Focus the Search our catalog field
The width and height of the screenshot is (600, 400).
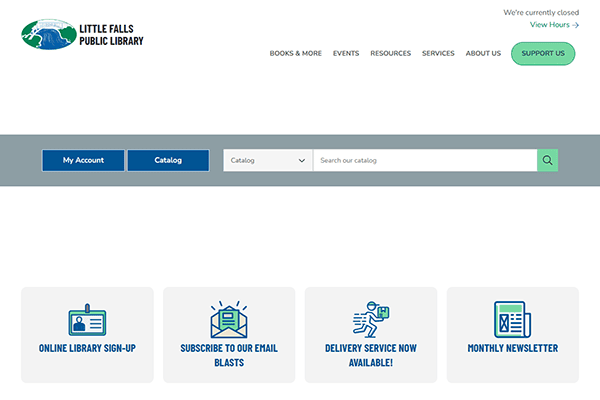point(425,160)
